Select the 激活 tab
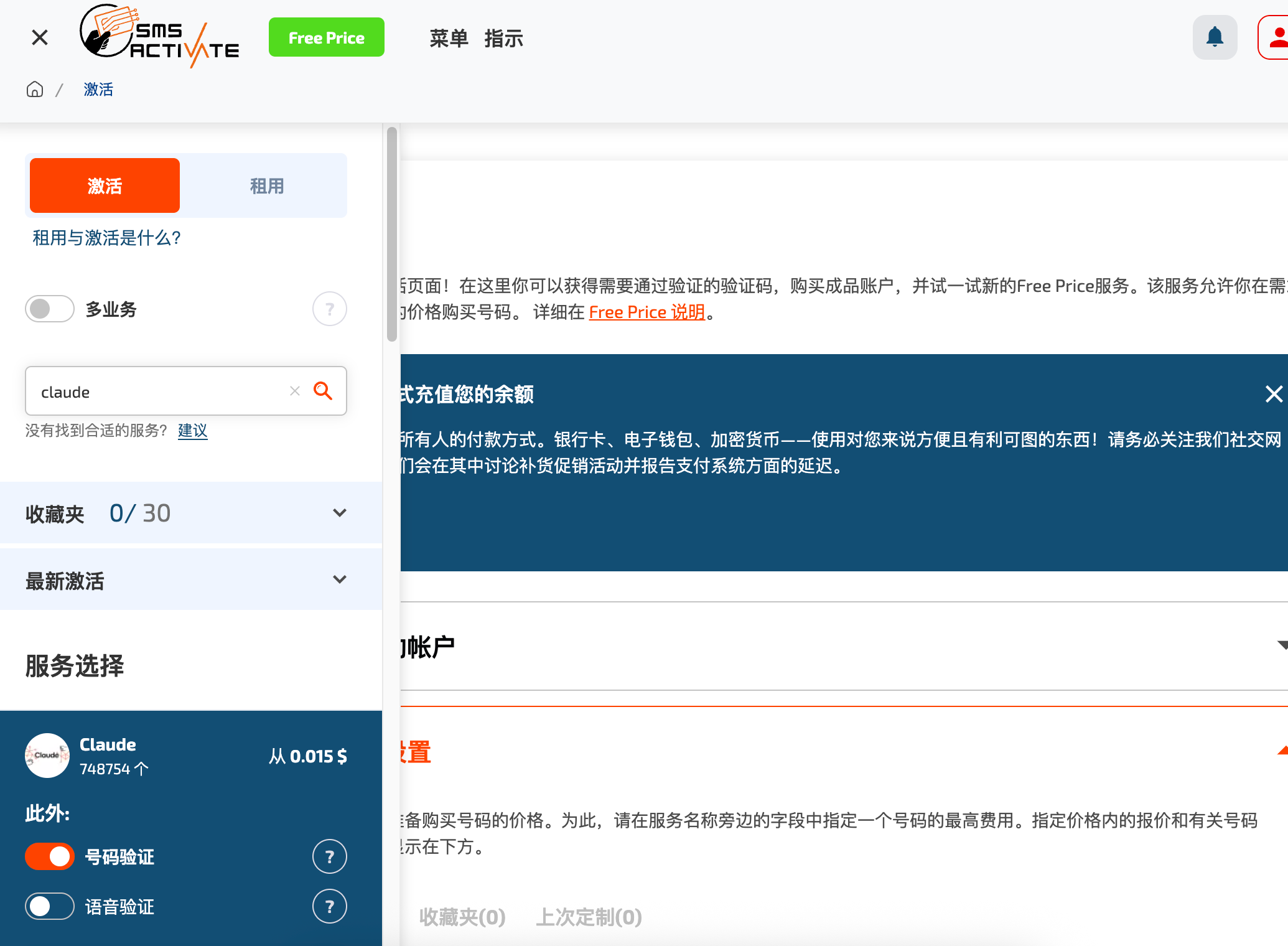Image resolution: width=1288 pixels, height=946 pixels. 105,185
